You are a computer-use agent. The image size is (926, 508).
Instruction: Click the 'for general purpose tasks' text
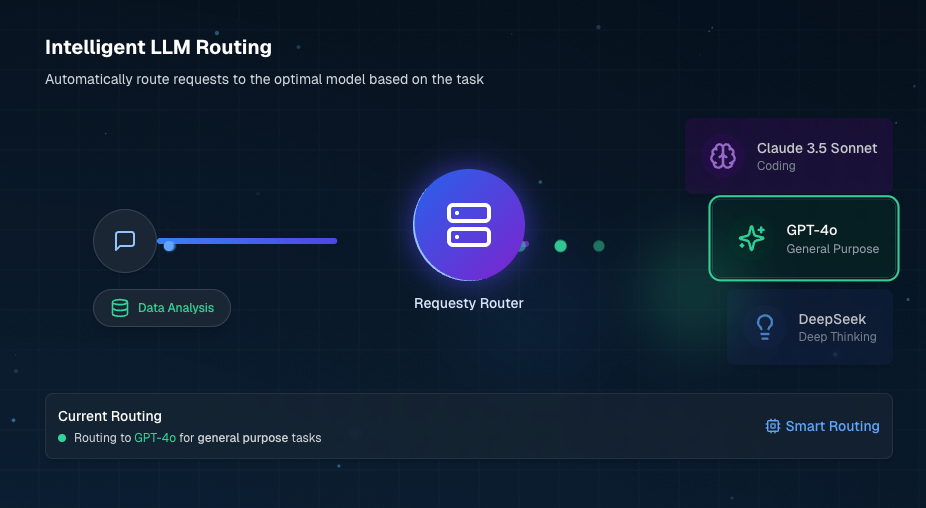coord(250,438)
